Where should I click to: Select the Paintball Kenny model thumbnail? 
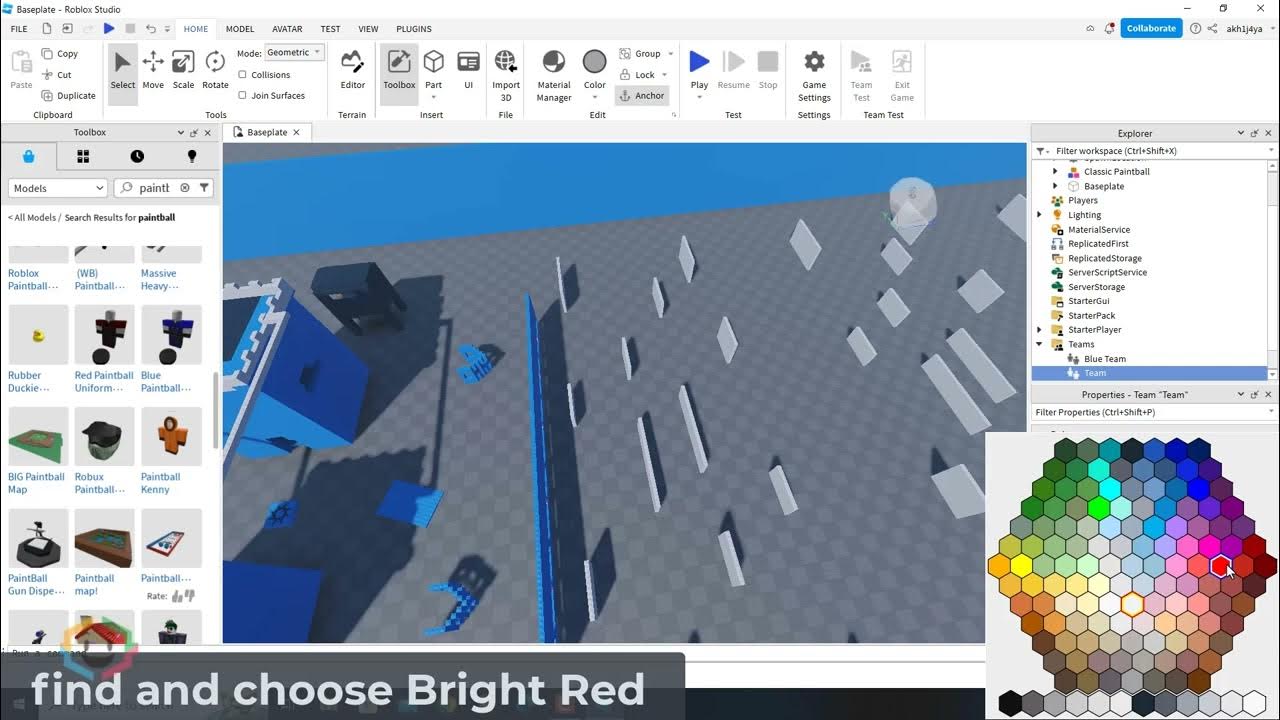[x=171, y=437]
